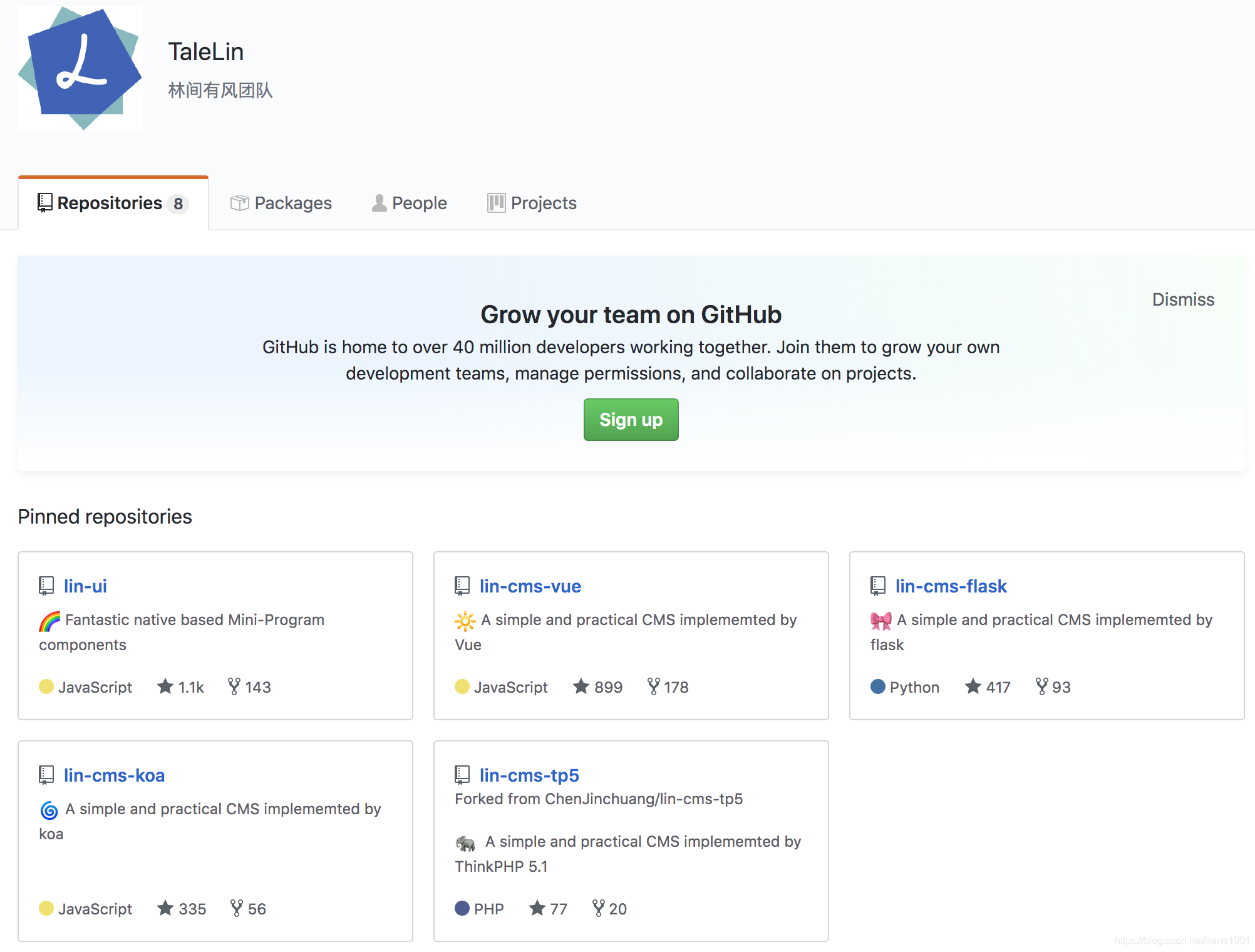This screenshot has width=1255, height=952.
Task: Click the blue Python color dot on lin-cms-flask
Action: point(878,686)
